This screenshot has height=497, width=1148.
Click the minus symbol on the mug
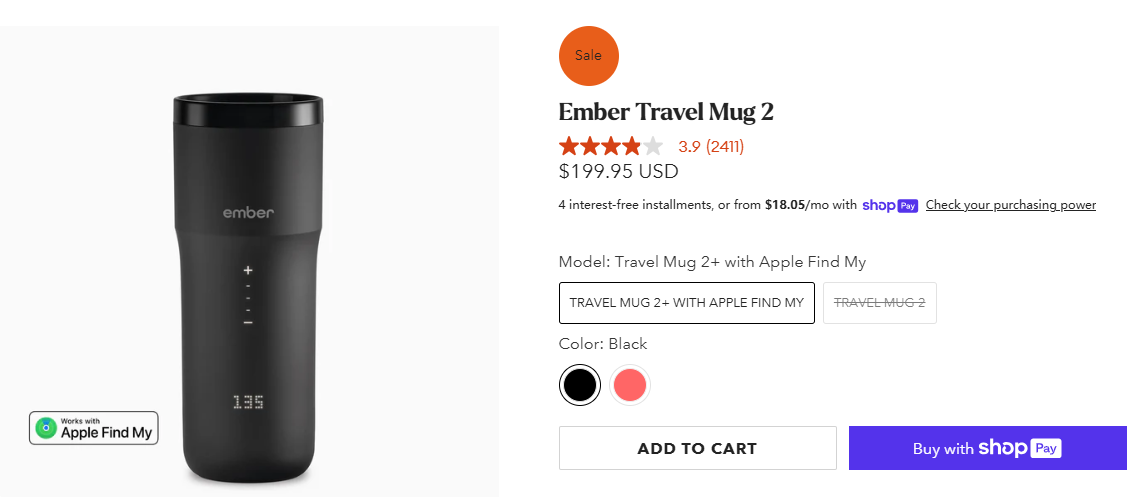[248, 322]
